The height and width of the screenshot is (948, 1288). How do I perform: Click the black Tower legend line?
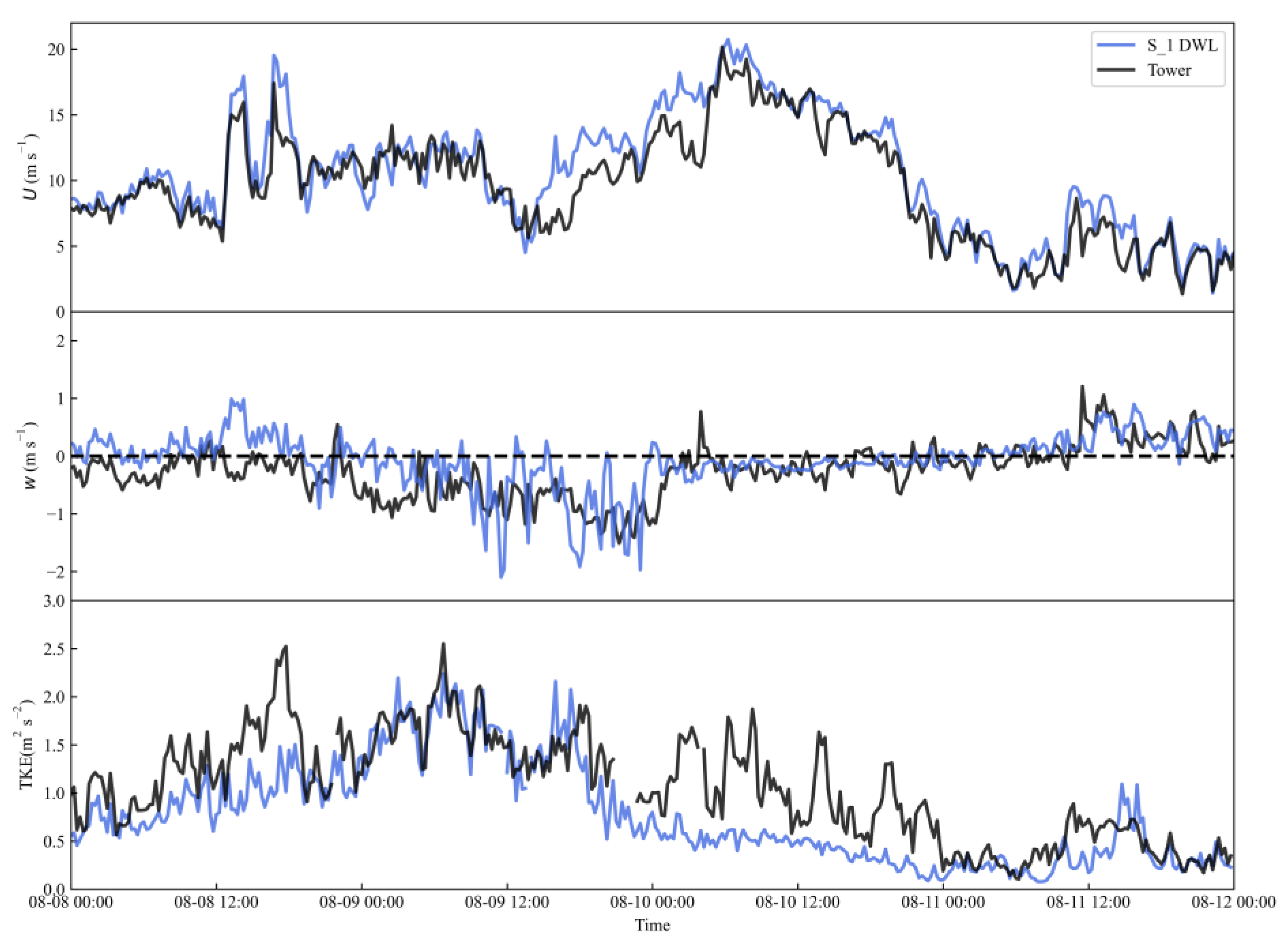click(x=1116, y=71)
